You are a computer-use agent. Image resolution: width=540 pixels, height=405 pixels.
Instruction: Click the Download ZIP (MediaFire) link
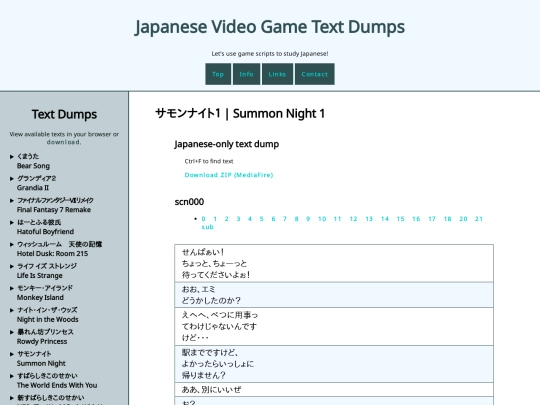coord(229,175)
